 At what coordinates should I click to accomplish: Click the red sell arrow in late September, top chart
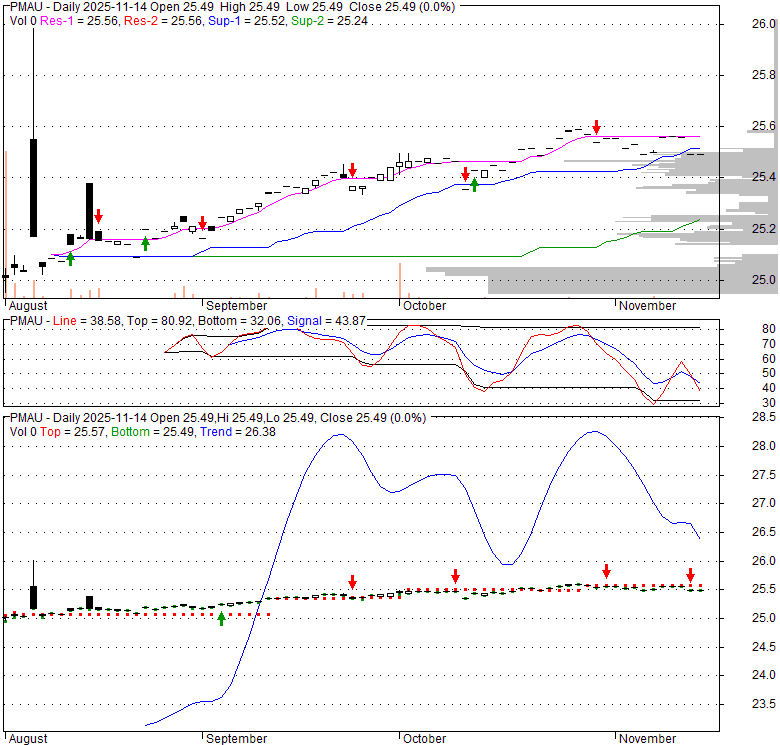coord(352,170)
